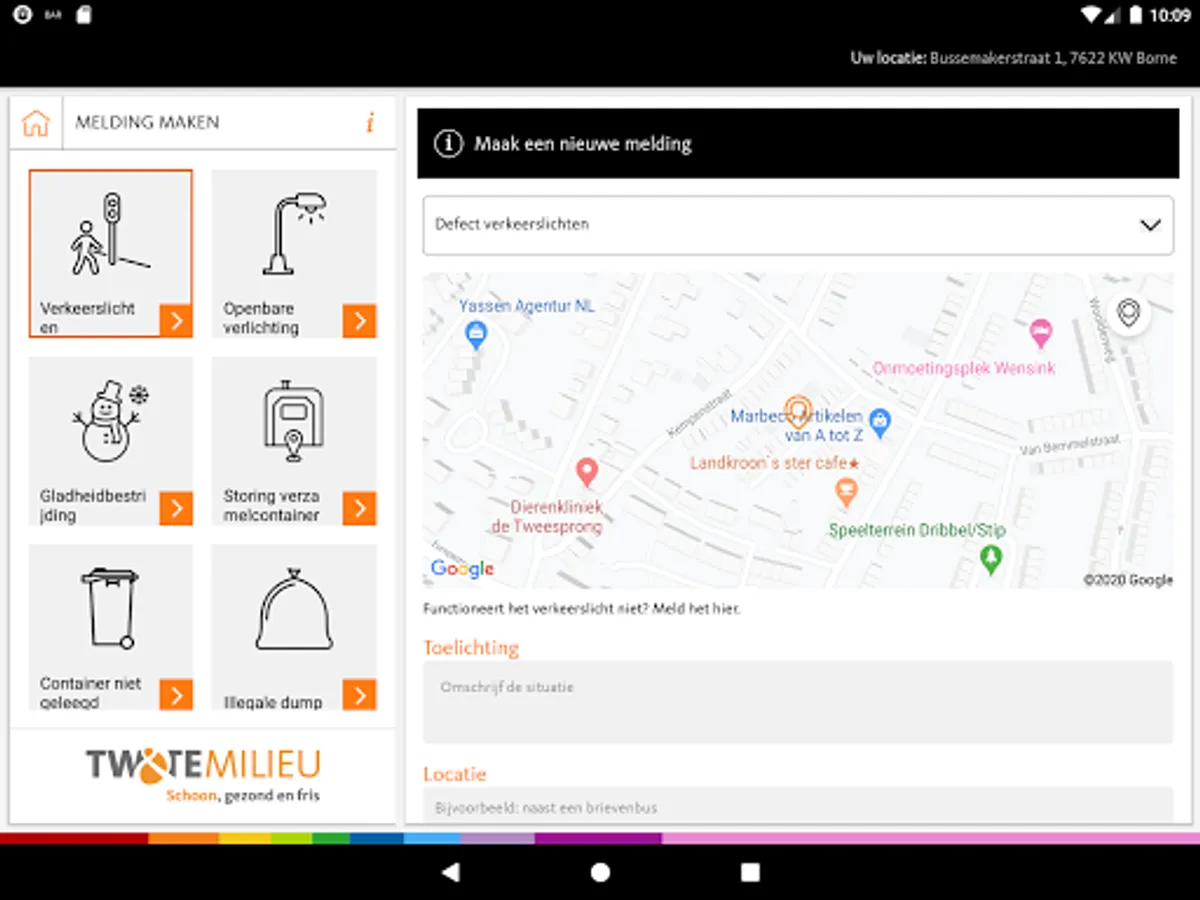Click the Toelichting heading
The width and height of the screenshot is (1200, 900).
coord(471,648)
